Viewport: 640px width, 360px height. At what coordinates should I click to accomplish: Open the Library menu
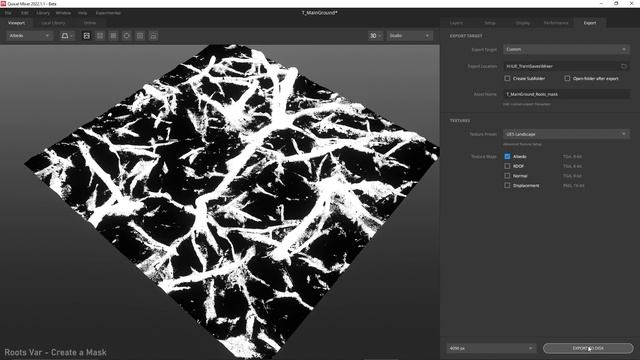(43, 13)
